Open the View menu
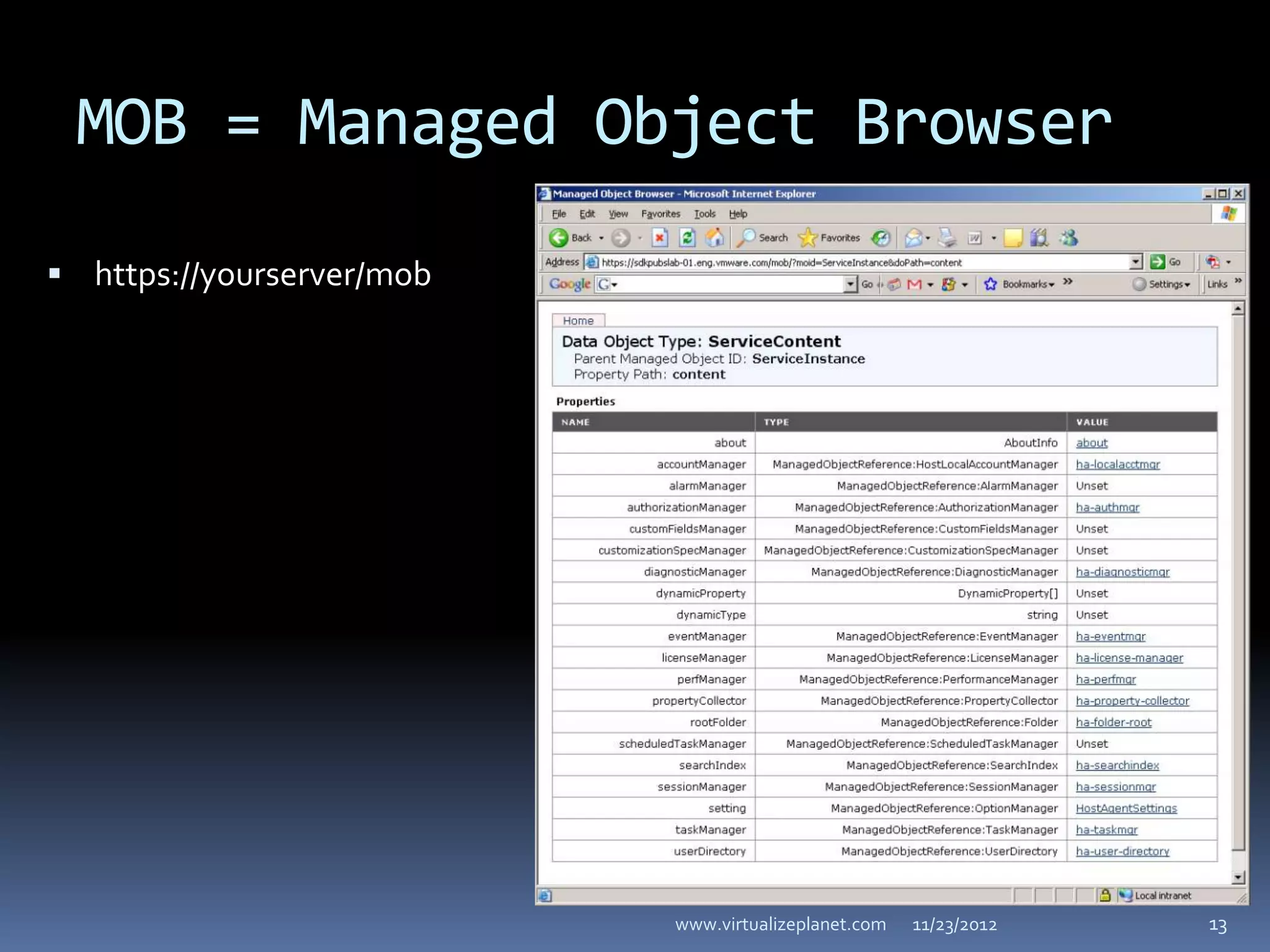The image size is (1270, 952). pyautogui.click(x=618, y=214)
